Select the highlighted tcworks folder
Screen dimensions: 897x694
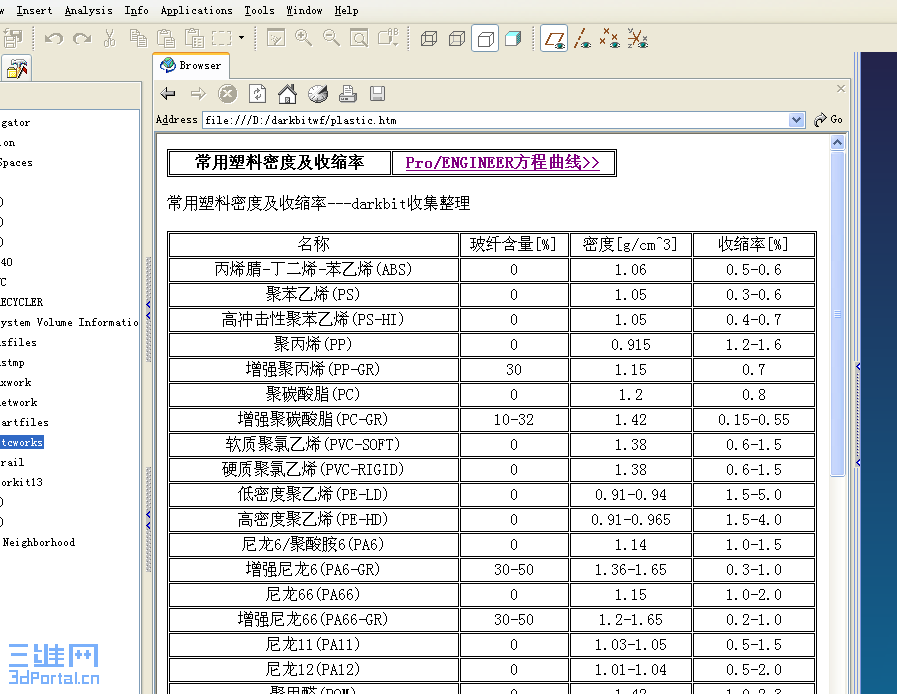(x=21, y=442)
